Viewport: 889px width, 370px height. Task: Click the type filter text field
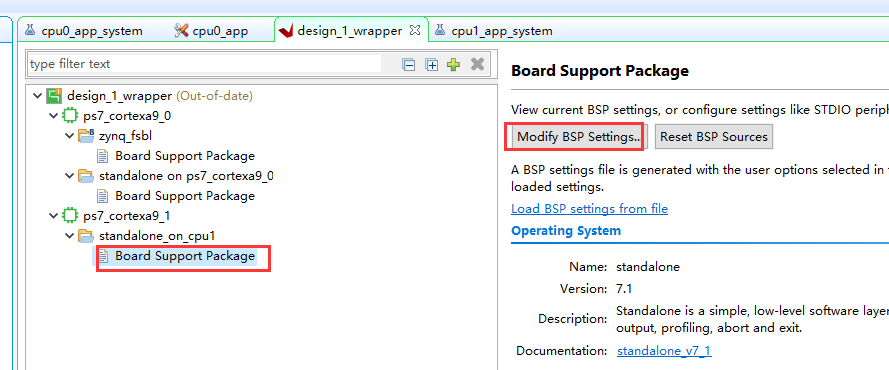204,64
